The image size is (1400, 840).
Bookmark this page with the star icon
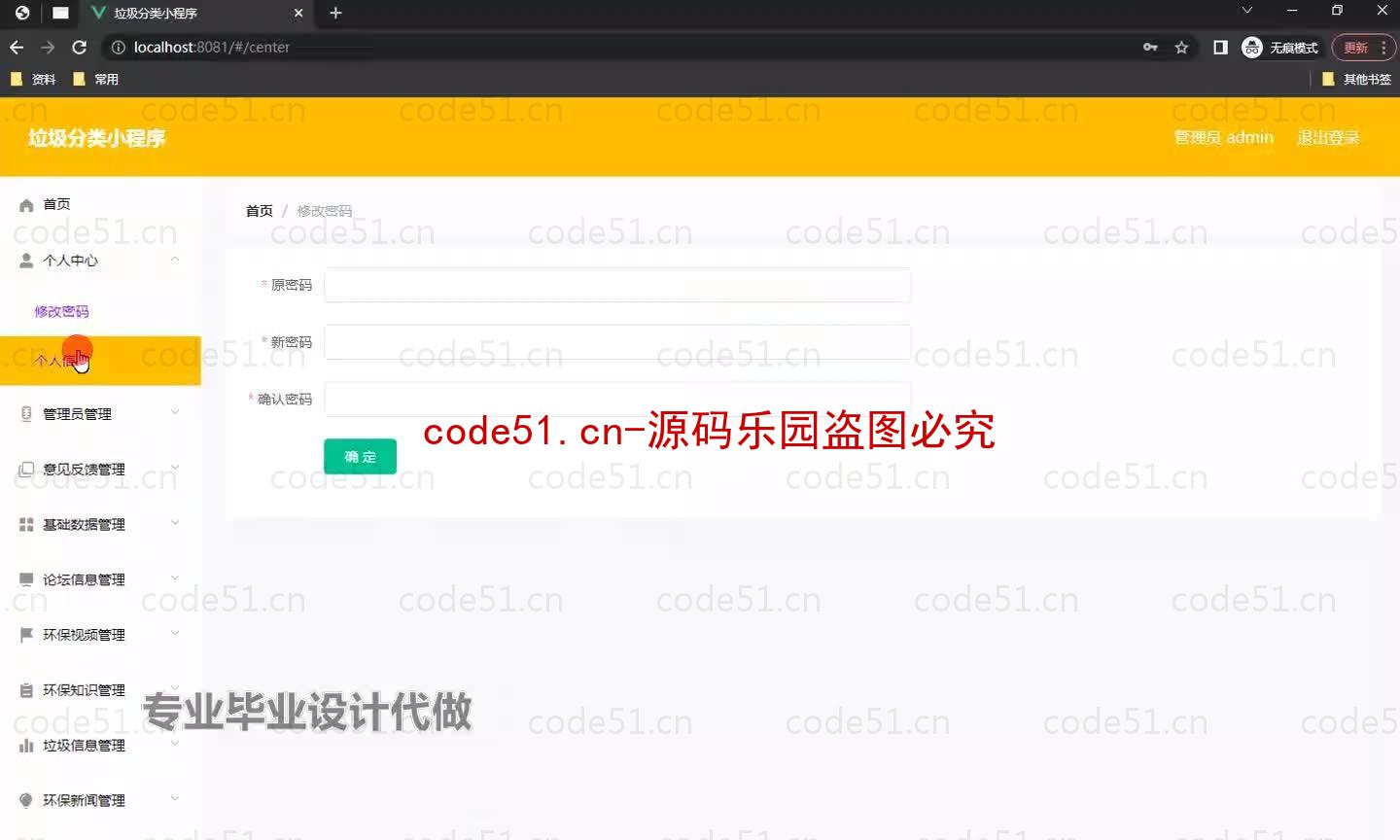click(x=1181, y=47)
